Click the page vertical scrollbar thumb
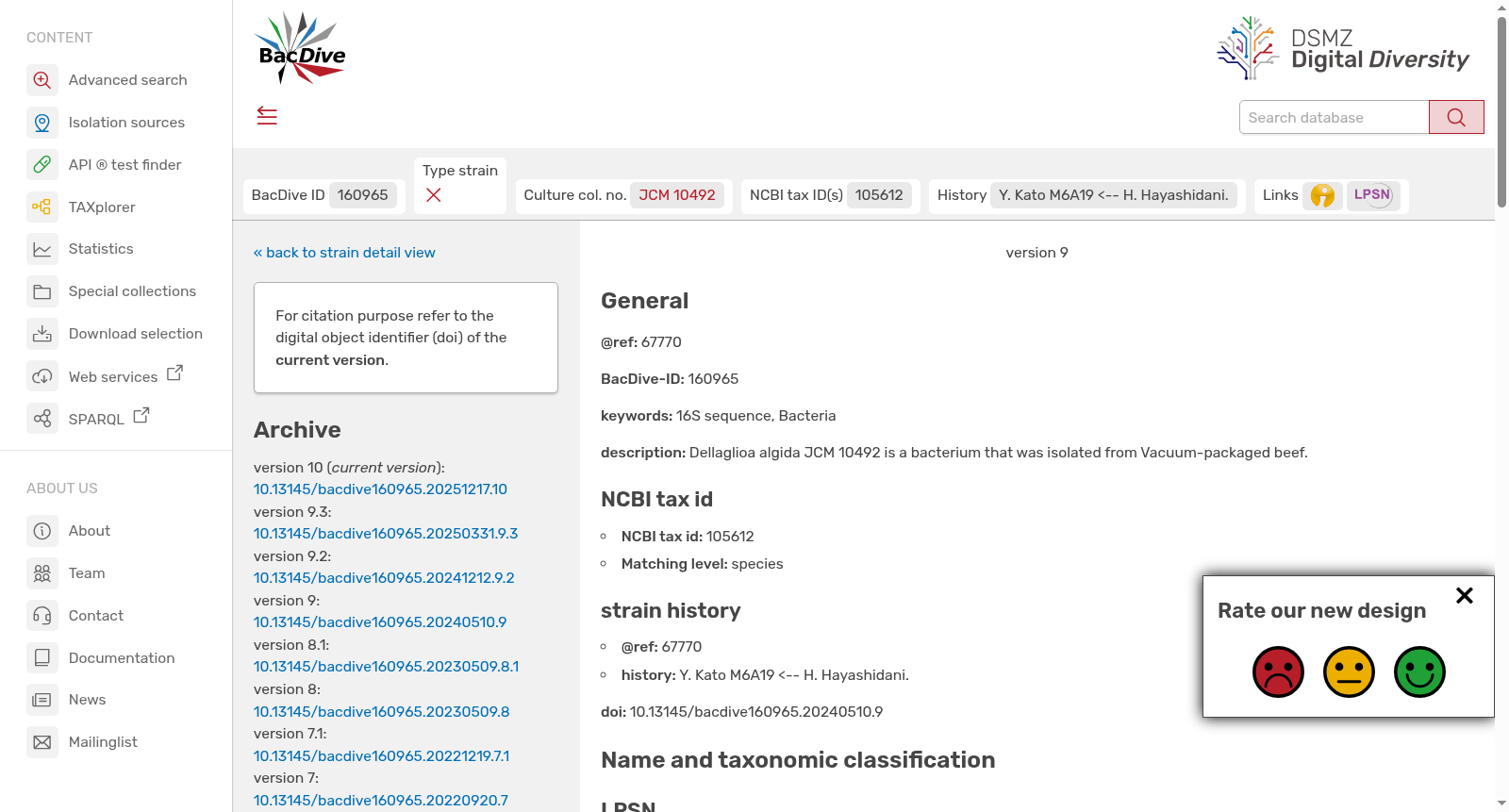This screenshot has width=1509, height=812. tap(1501, 111)
